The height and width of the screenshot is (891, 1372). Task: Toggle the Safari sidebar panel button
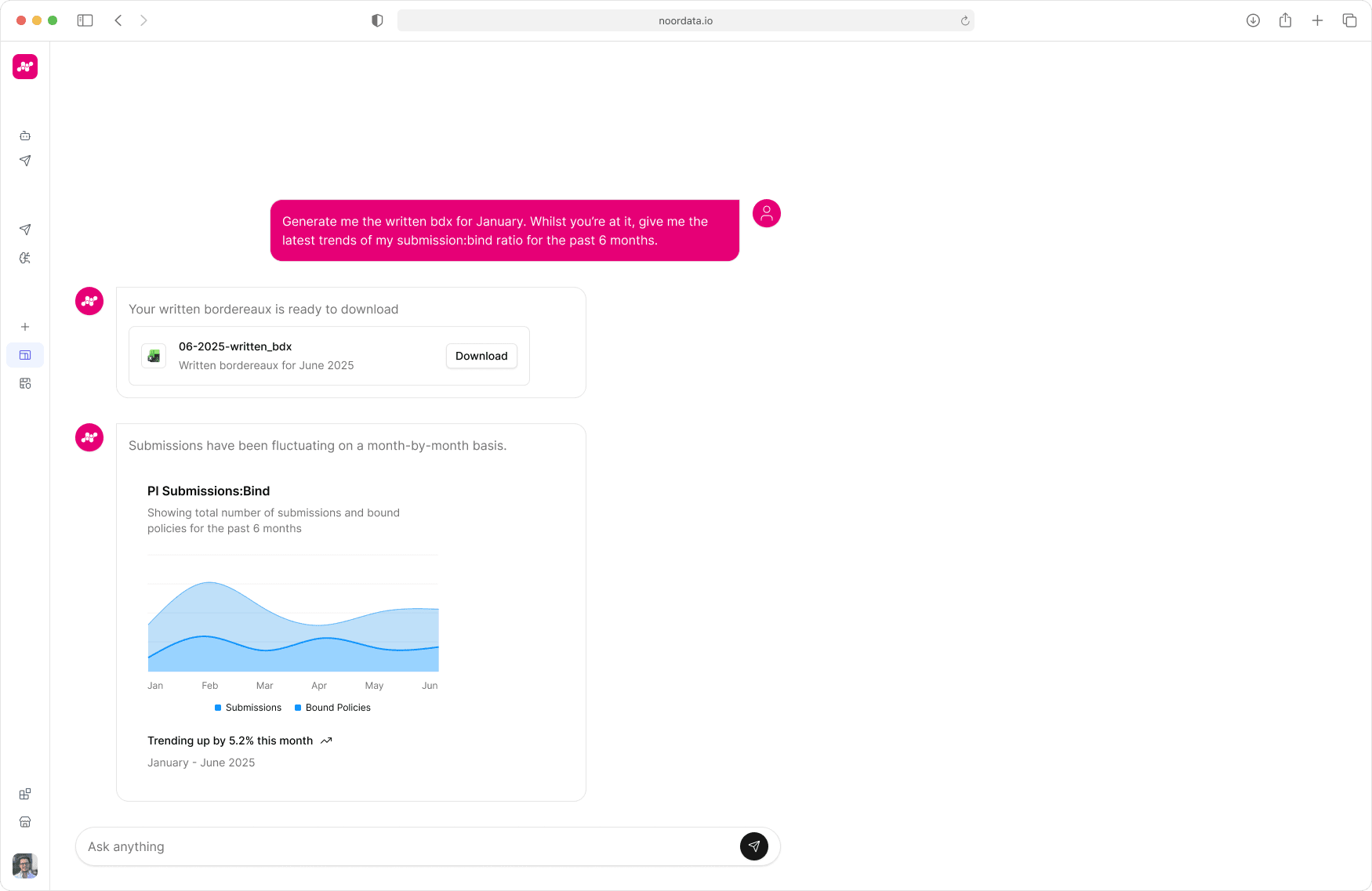click(85, 20)
